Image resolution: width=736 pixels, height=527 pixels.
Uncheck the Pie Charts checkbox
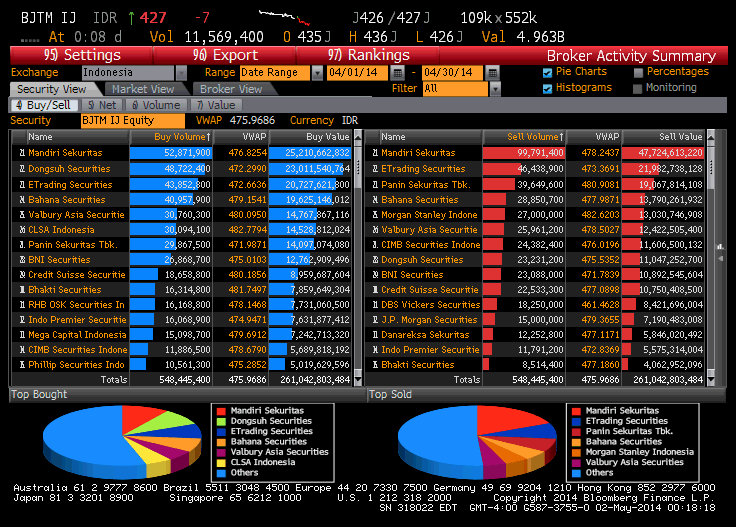pyautogui.click(x=547, y=72)
